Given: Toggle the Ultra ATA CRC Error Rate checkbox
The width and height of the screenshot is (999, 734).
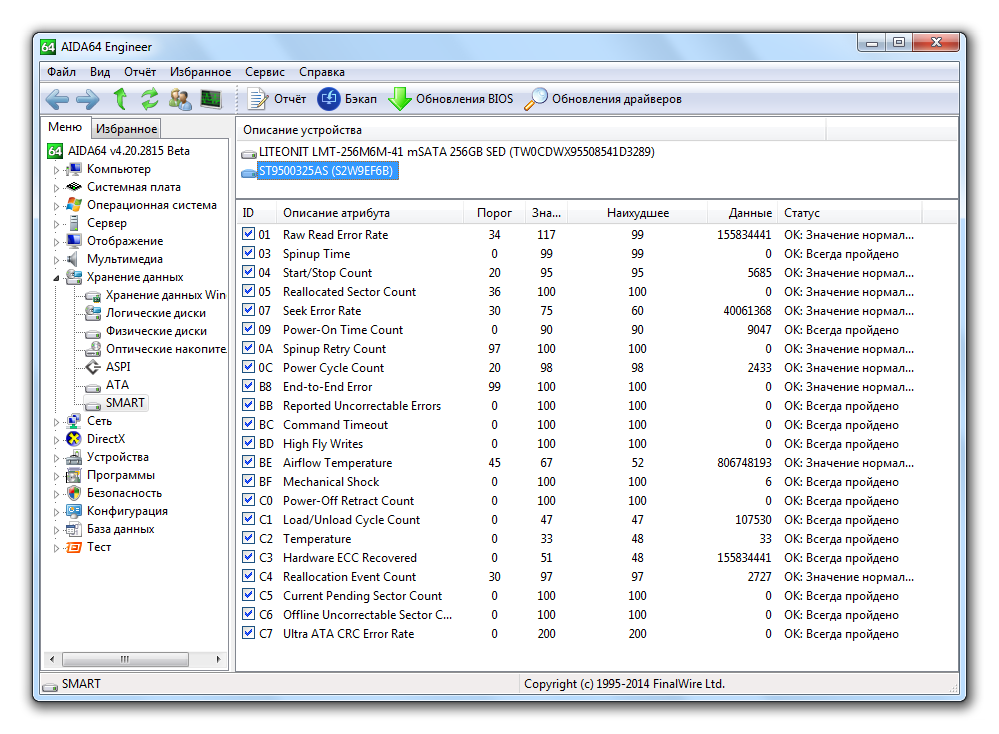Looking at the screenshot, I should (249, 633).
